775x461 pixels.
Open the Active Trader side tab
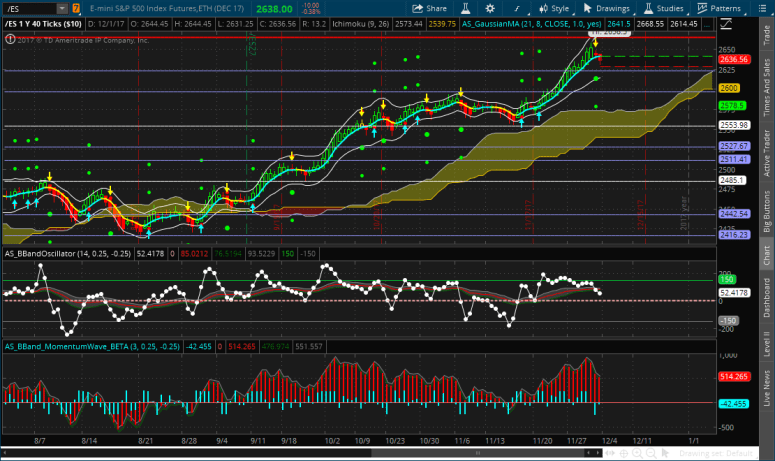767,148
